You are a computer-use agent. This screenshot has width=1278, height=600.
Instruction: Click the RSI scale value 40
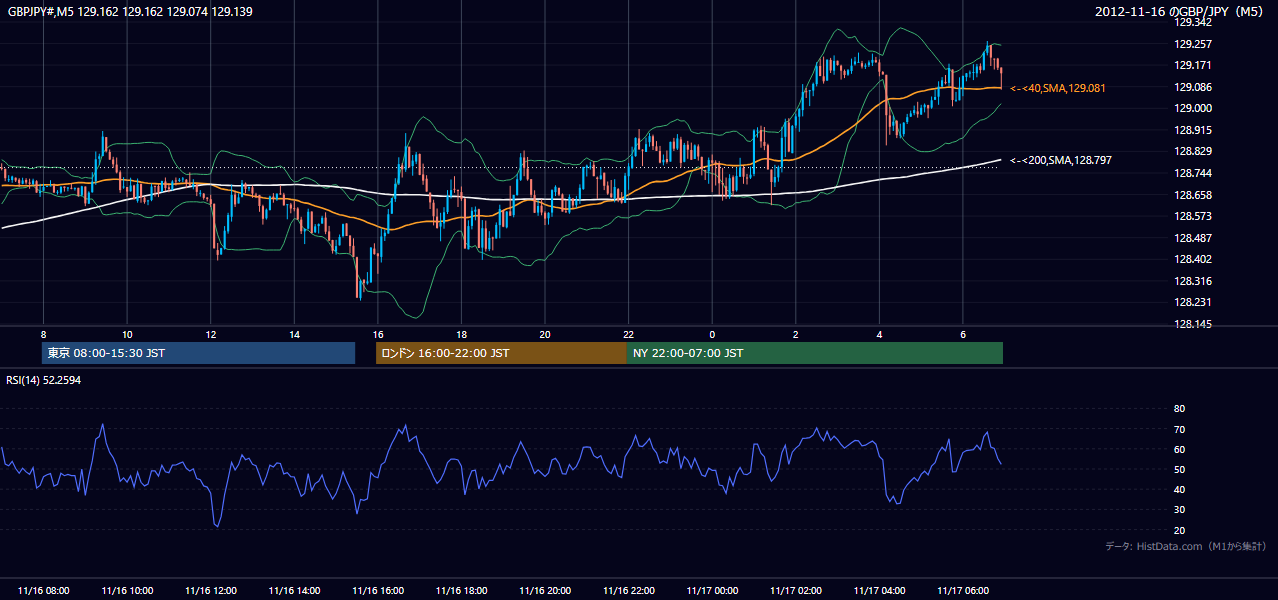pos(1180,489)
